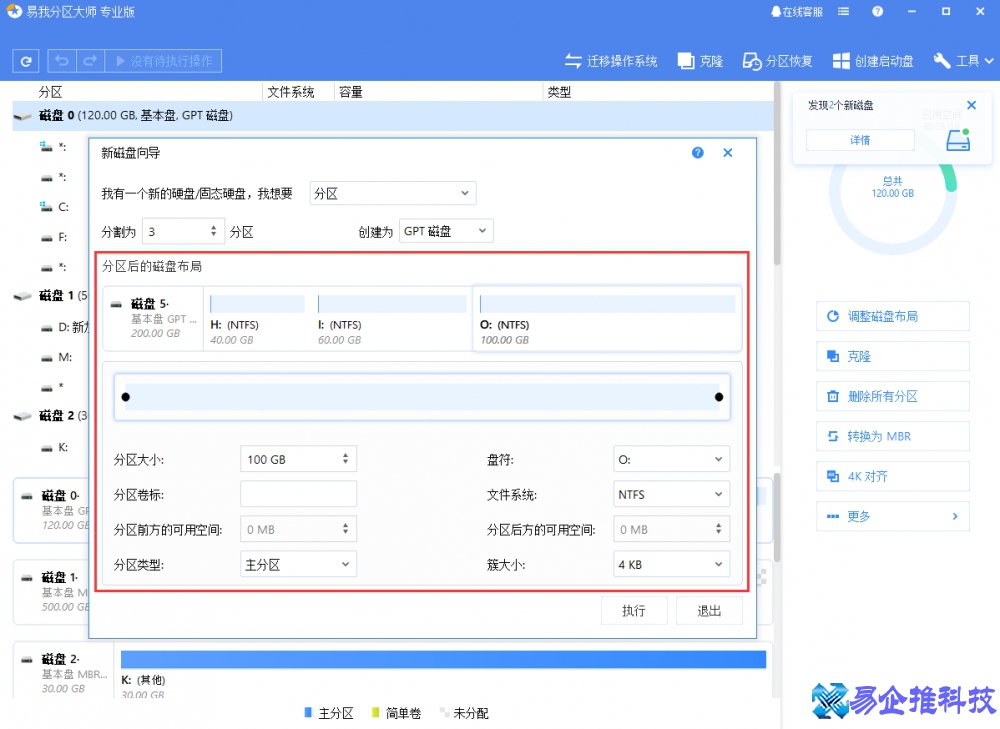Open the 克隆 (Clone) feature in the toolbar
This screenshot has height=729, width=1000.
[700, 60]
